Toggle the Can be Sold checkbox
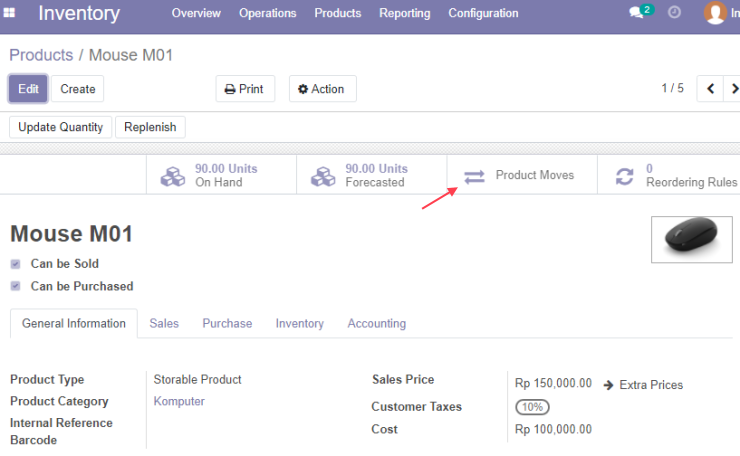Screen dimensions: 740x456 click(x=16, y=264)
